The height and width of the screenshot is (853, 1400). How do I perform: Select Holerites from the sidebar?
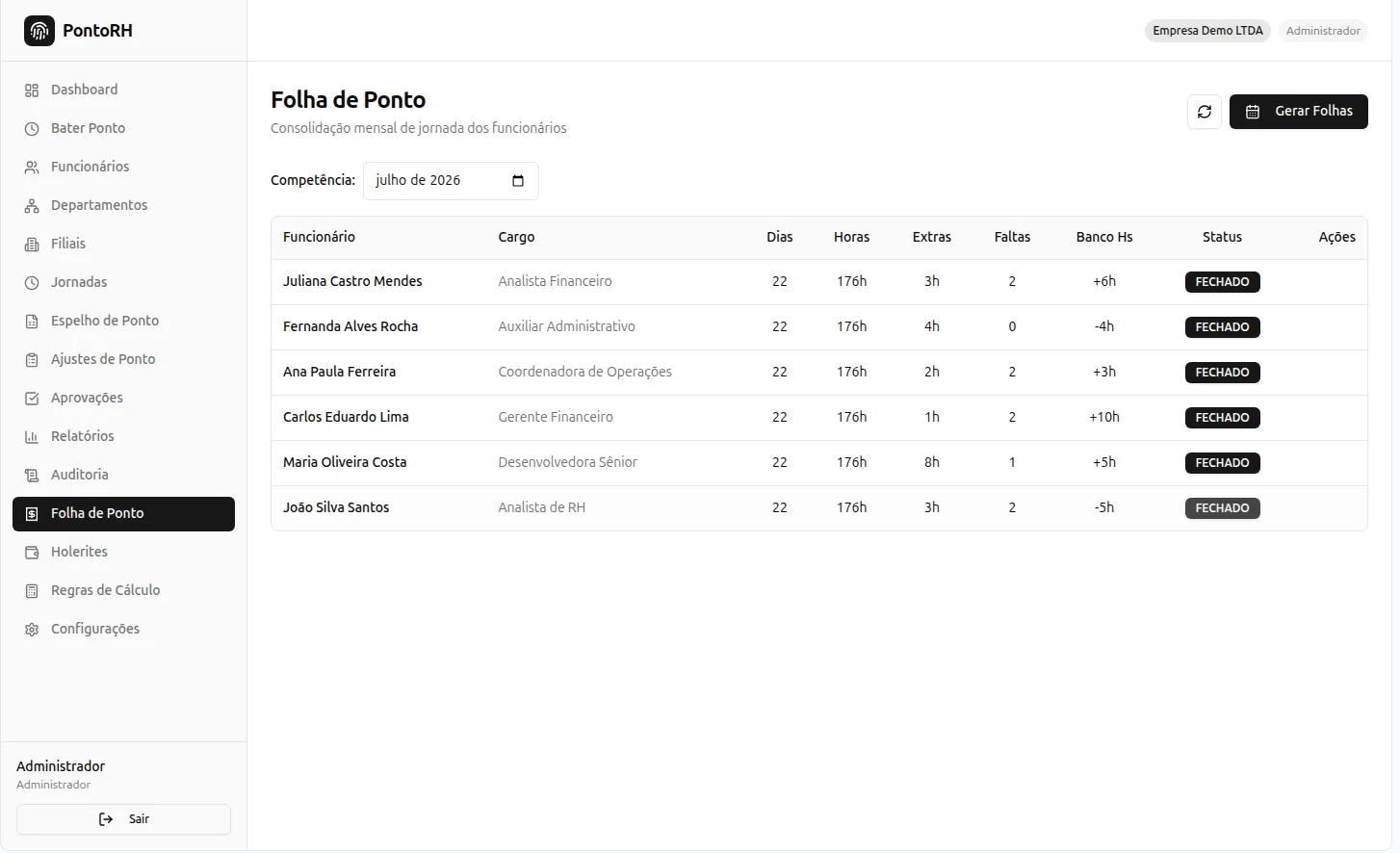[x=123, y=552]
